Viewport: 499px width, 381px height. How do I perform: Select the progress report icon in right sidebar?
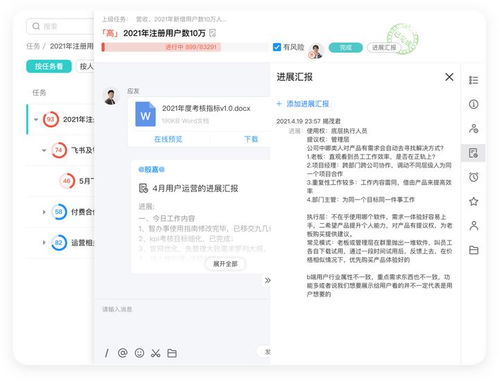pos(473,153)
